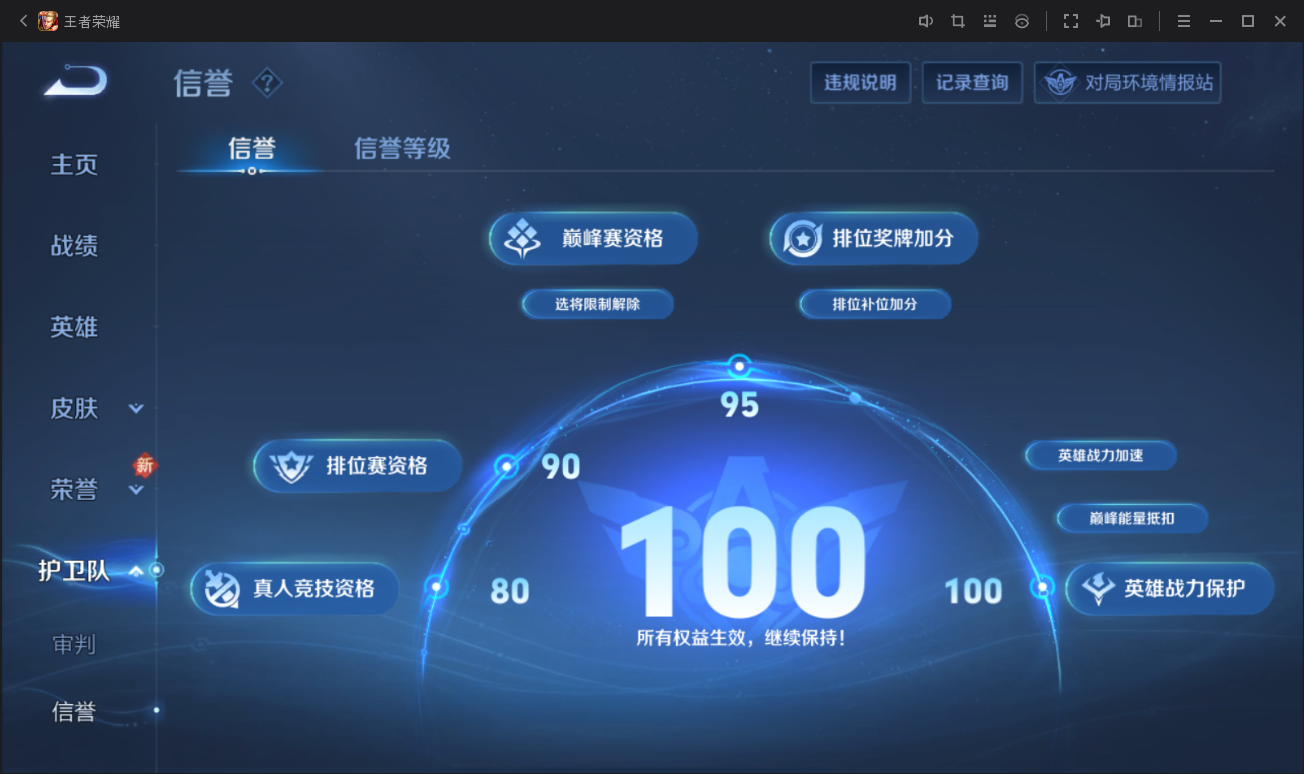This screenshot has width=1304, height=774.
Task: Open the 战绩 sidebar menu item
Action: [73, 246]
